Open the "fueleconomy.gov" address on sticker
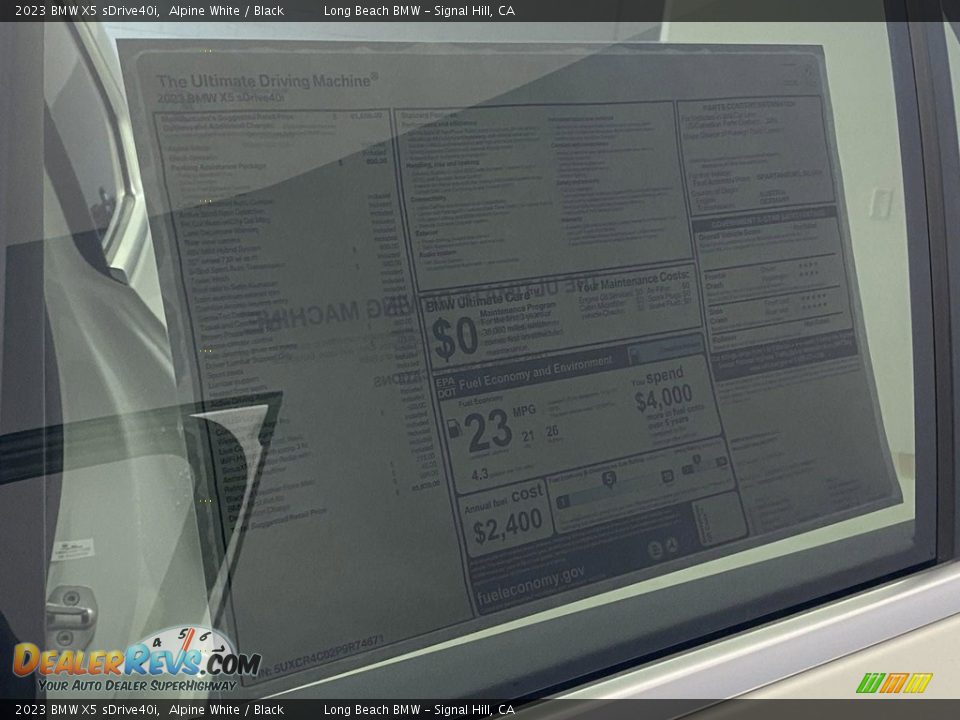This screenshot has height=720, width=960. point(530,585)
